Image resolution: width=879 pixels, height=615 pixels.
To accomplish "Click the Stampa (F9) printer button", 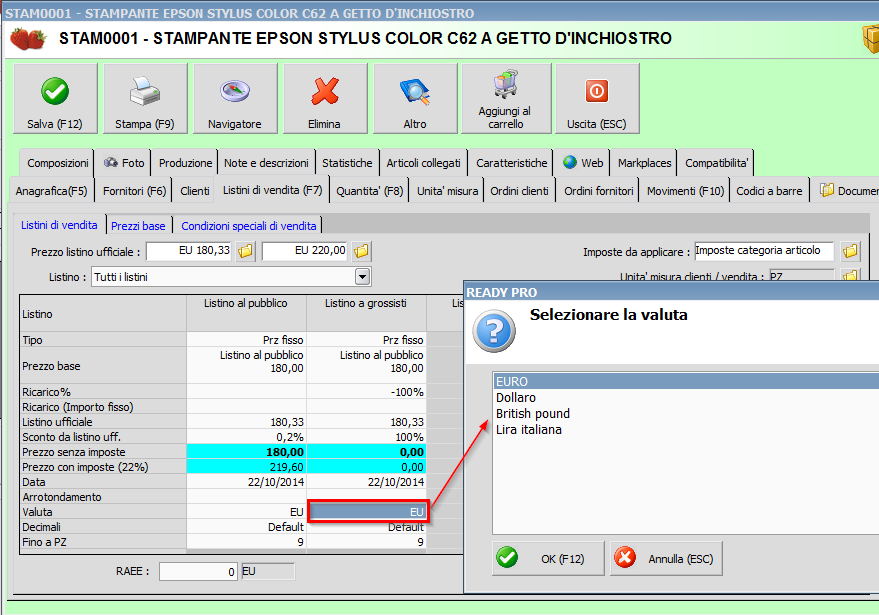I will 145,99.
